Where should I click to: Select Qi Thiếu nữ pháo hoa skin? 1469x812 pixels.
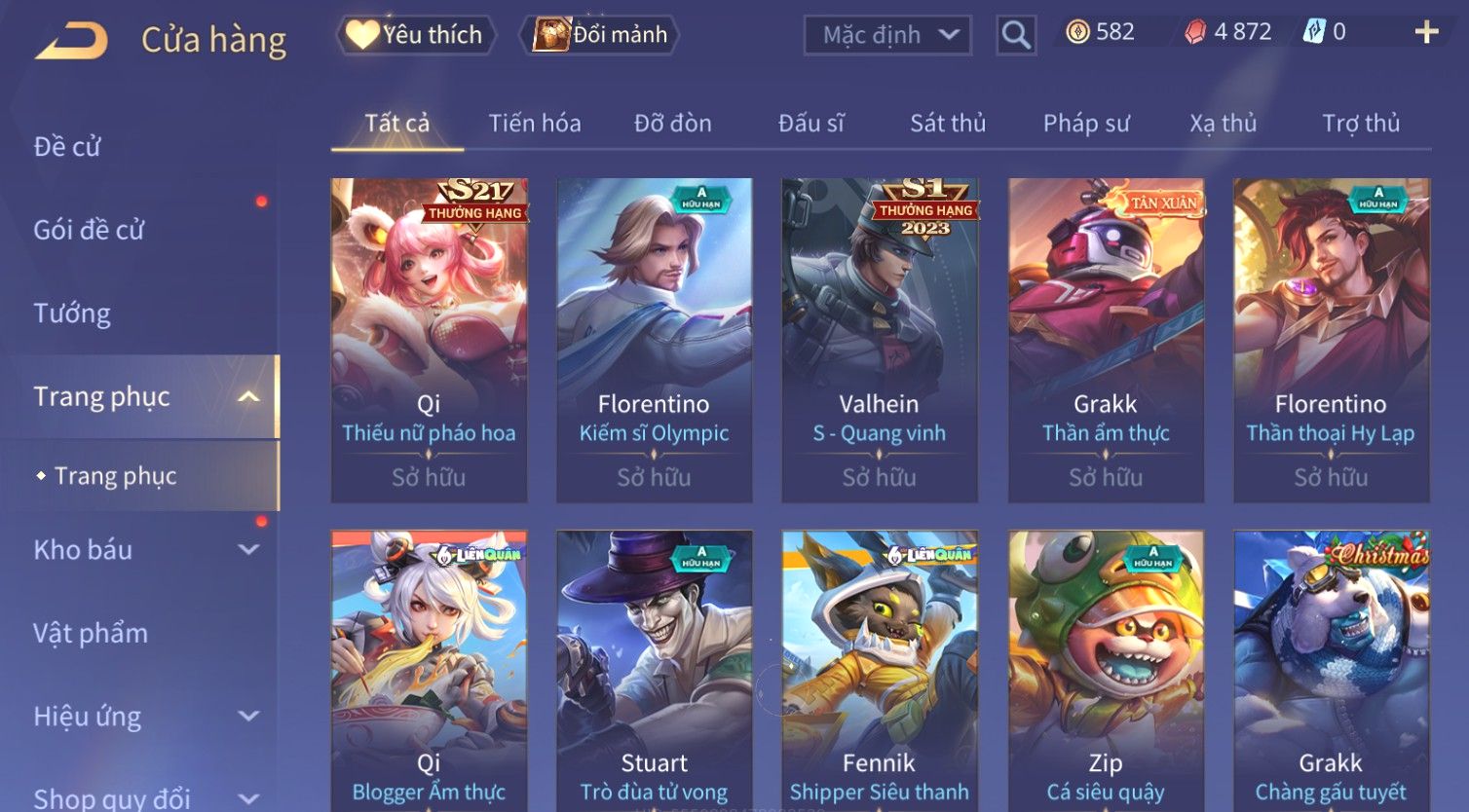pyautogui.click(x=429, y=340)
